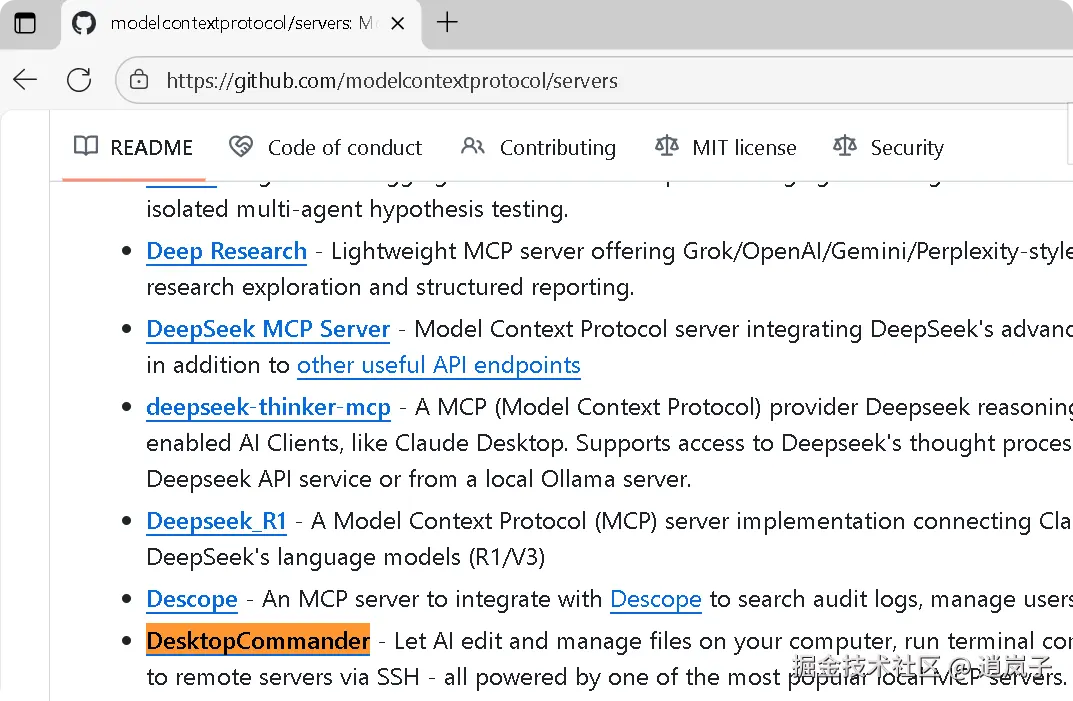Open the Deepseek_R1 link
Viewport: 1073px width, 701px height.
click(217, 521)
